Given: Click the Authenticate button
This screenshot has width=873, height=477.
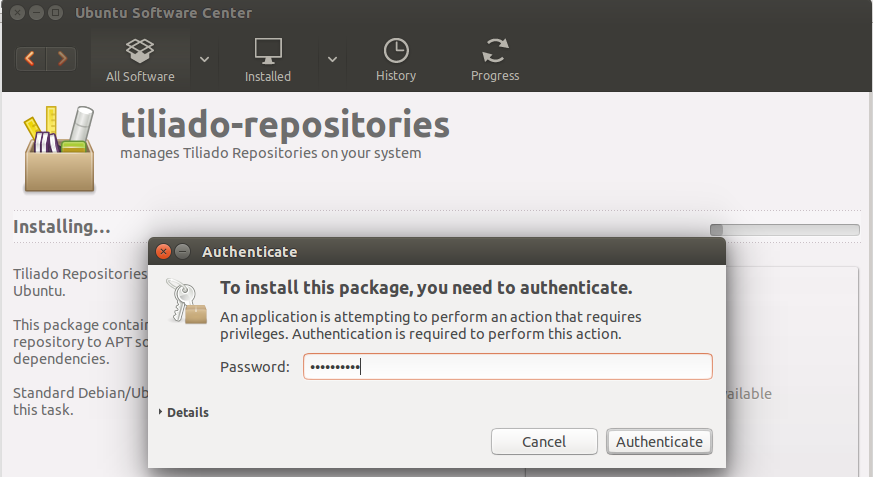Looking at the screenshot, I should [659, 442].
